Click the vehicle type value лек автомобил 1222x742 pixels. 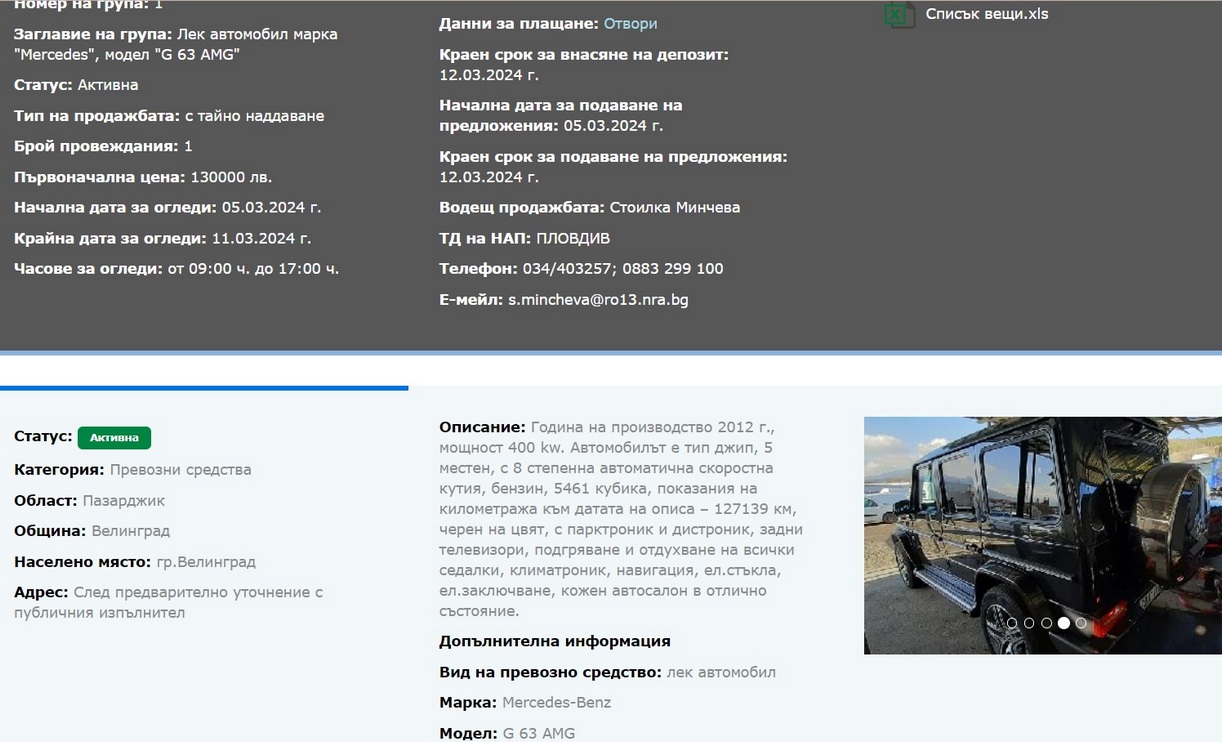click(x=721, y=672)
